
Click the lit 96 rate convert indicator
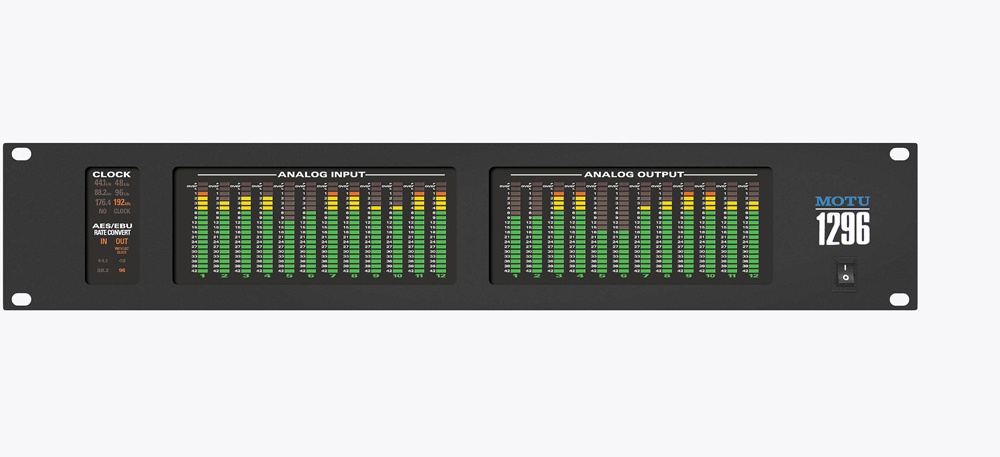[122, 270]
